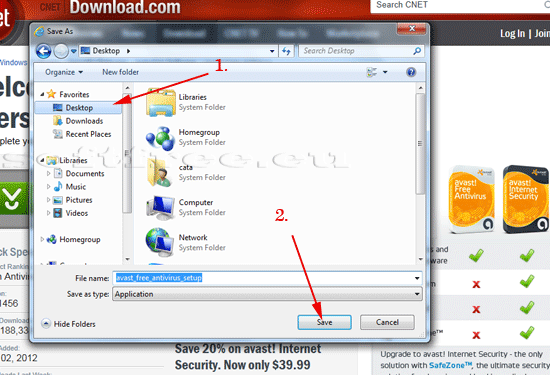Click the avast! Free Antivirus box image
550x375 pixels.
point(472,199)
